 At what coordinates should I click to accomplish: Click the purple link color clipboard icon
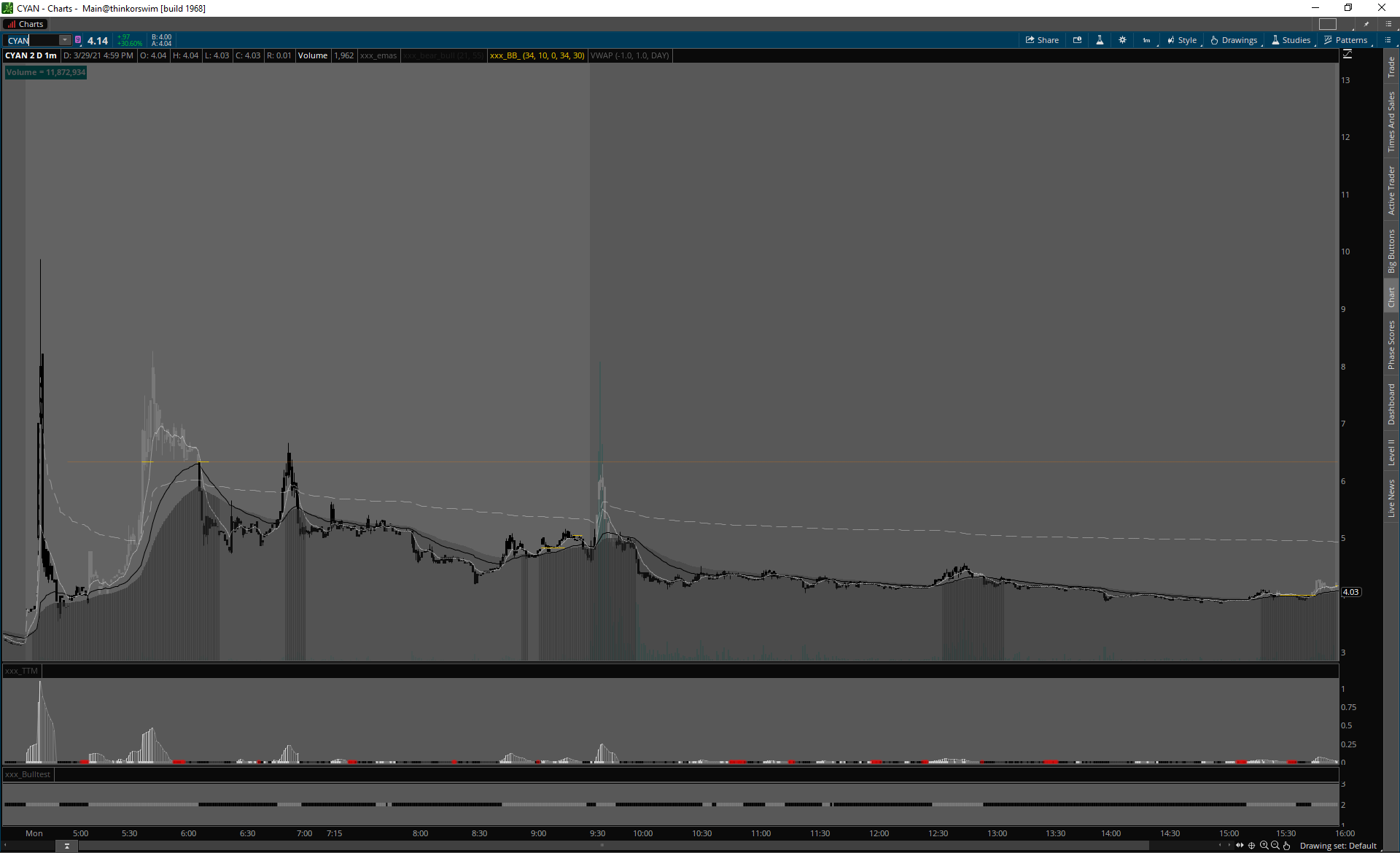(78, 40)
